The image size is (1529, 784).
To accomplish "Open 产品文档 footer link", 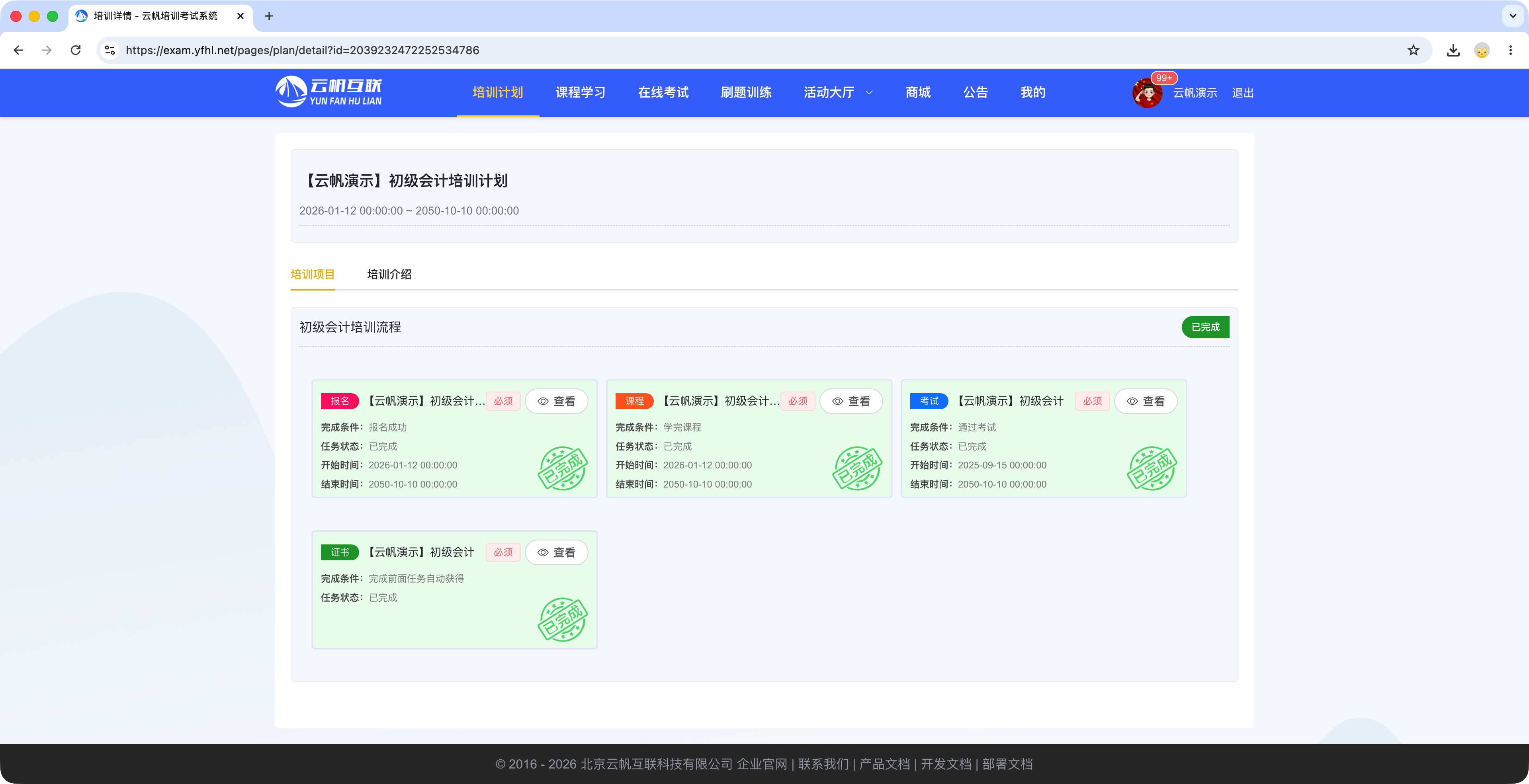I will pos(884,764).
